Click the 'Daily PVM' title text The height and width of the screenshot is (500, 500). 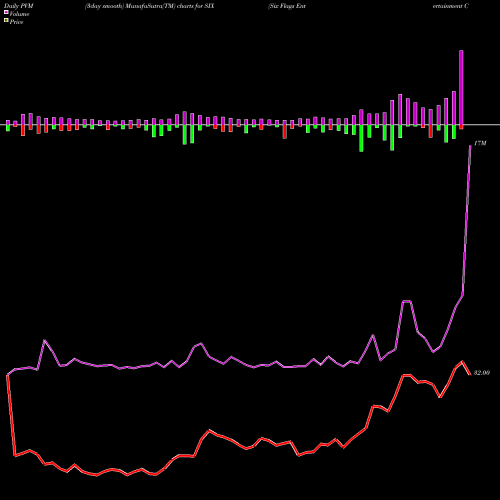pos(19,6)
